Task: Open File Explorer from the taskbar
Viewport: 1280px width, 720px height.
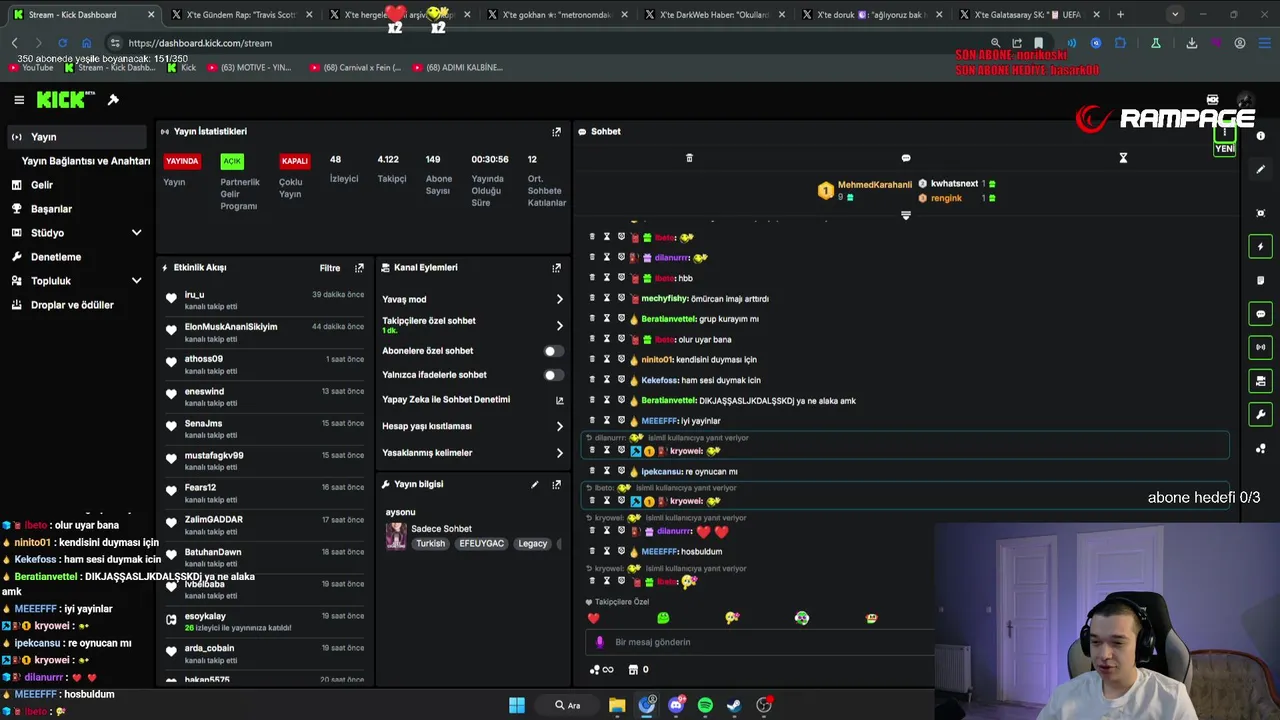Action: pos(617,705)
